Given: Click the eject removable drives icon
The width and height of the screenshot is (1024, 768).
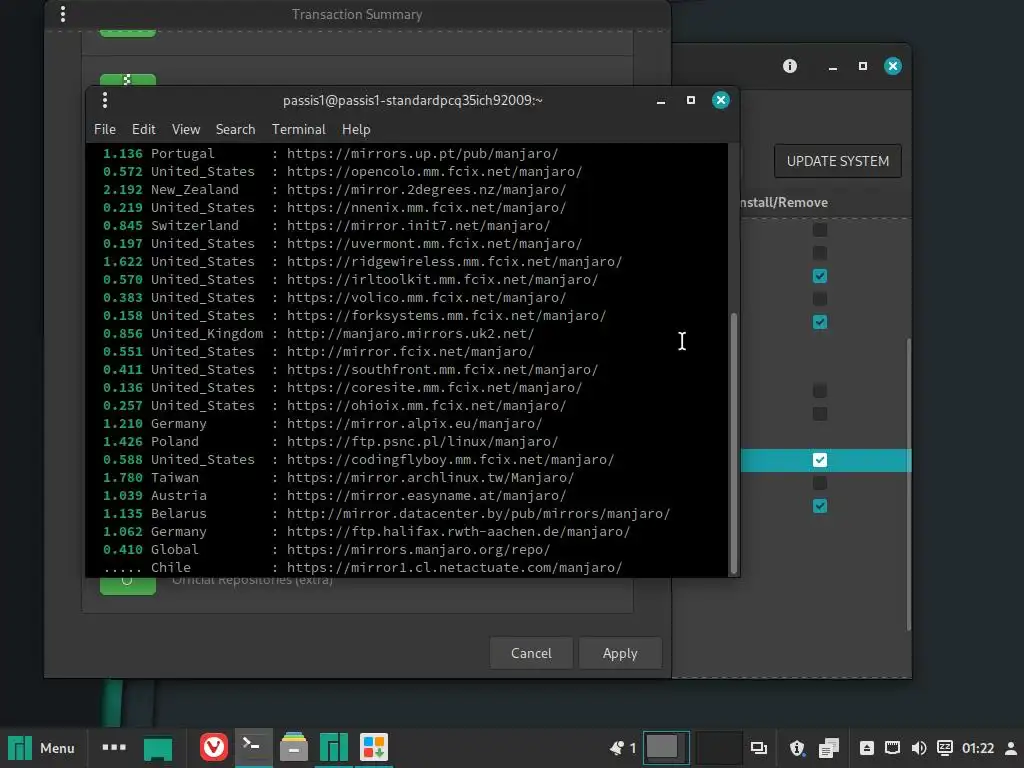Looking at the screenshot, I should pyautogui.click(x=867, y=748).
